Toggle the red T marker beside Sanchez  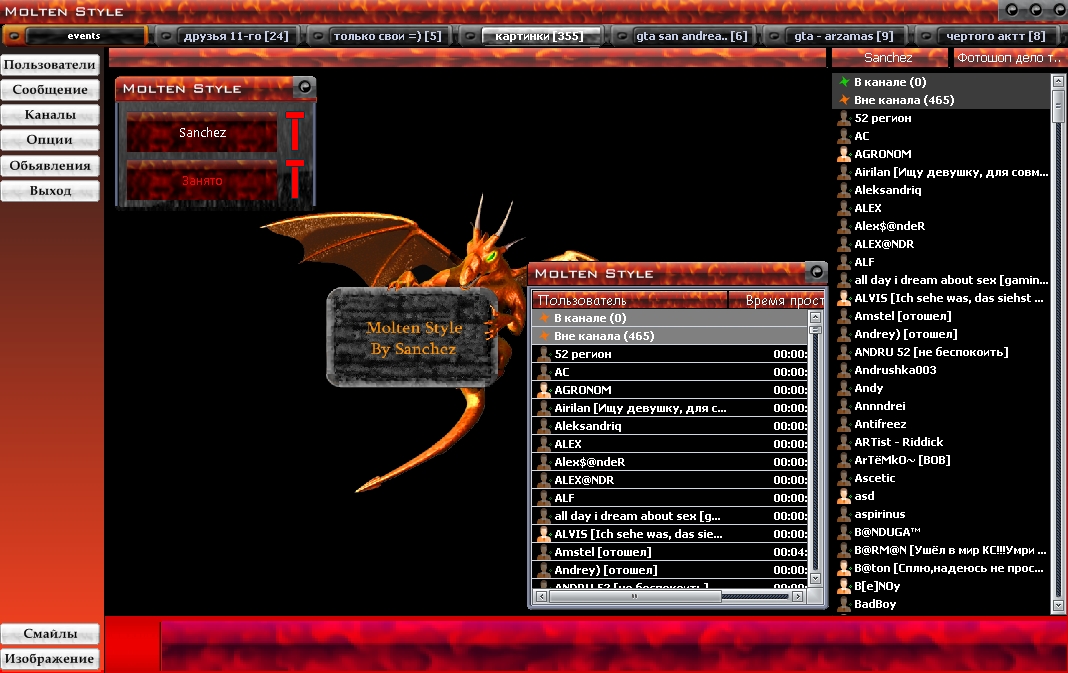pos(294,130)
